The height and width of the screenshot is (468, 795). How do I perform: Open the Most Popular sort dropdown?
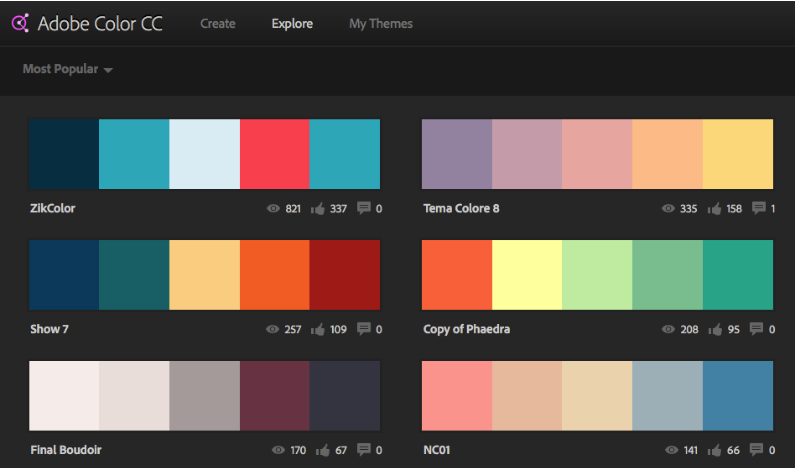point(67,69)
